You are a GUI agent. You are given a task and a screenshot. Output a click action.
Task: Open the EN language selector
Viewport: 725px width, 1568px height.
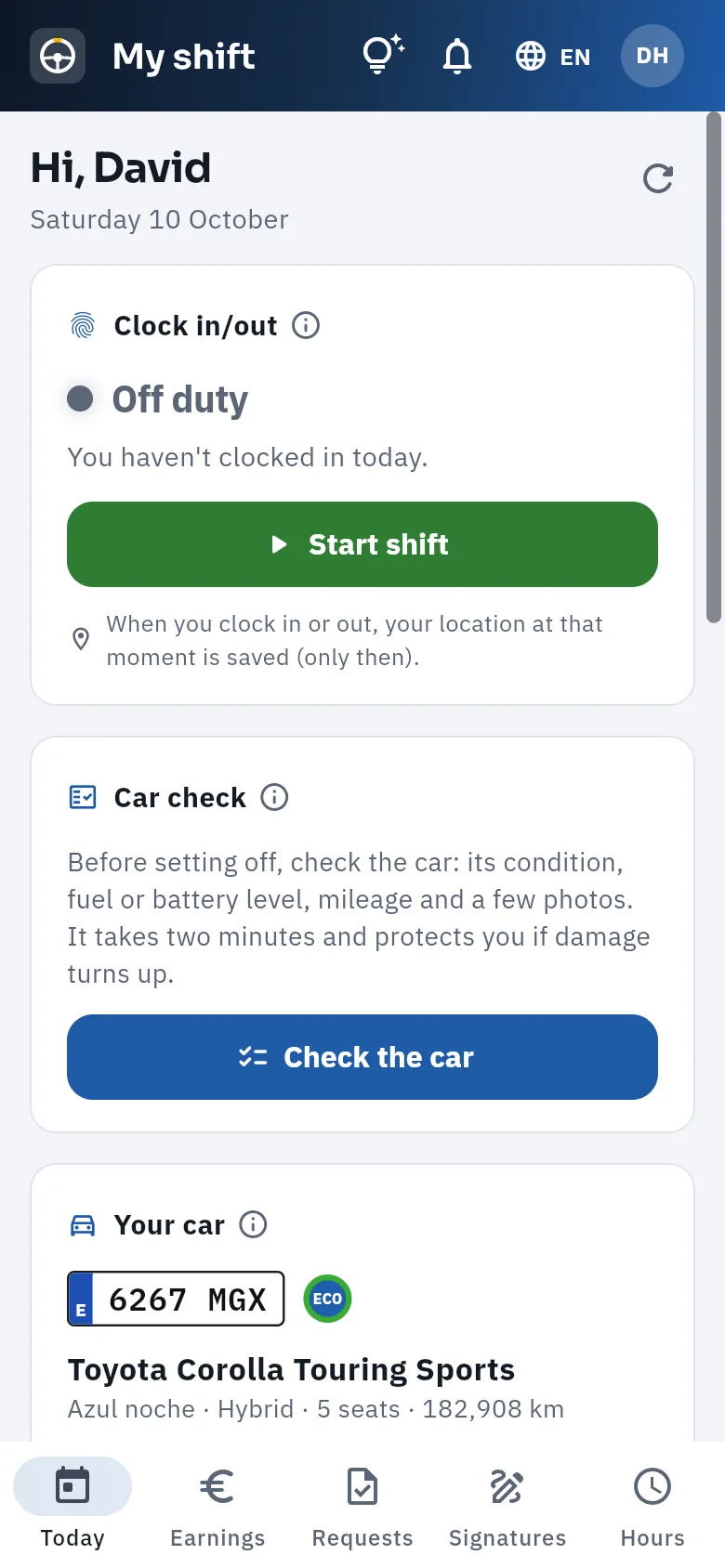[553, 56]
